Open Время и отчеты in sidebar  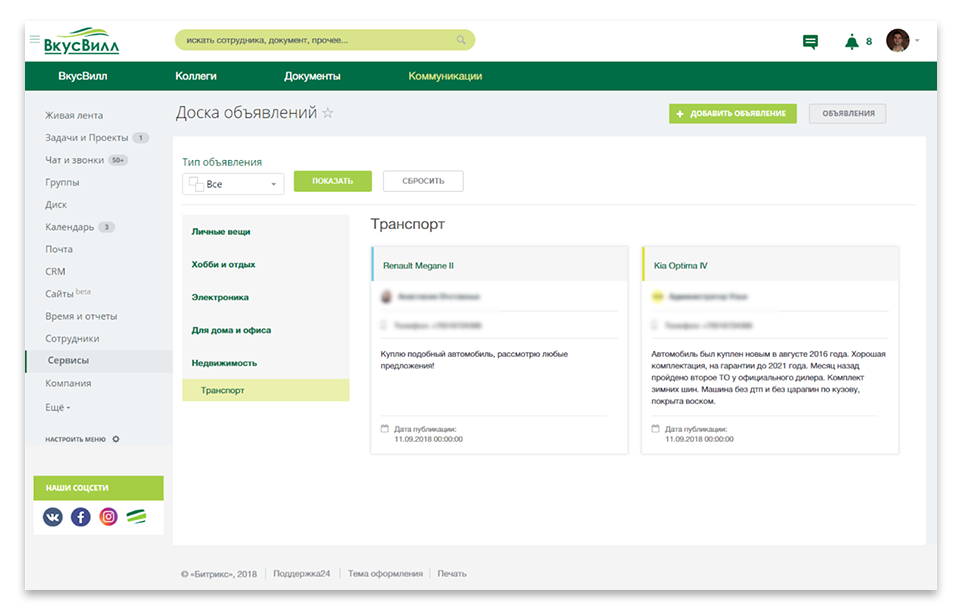[x=81, y=316]
